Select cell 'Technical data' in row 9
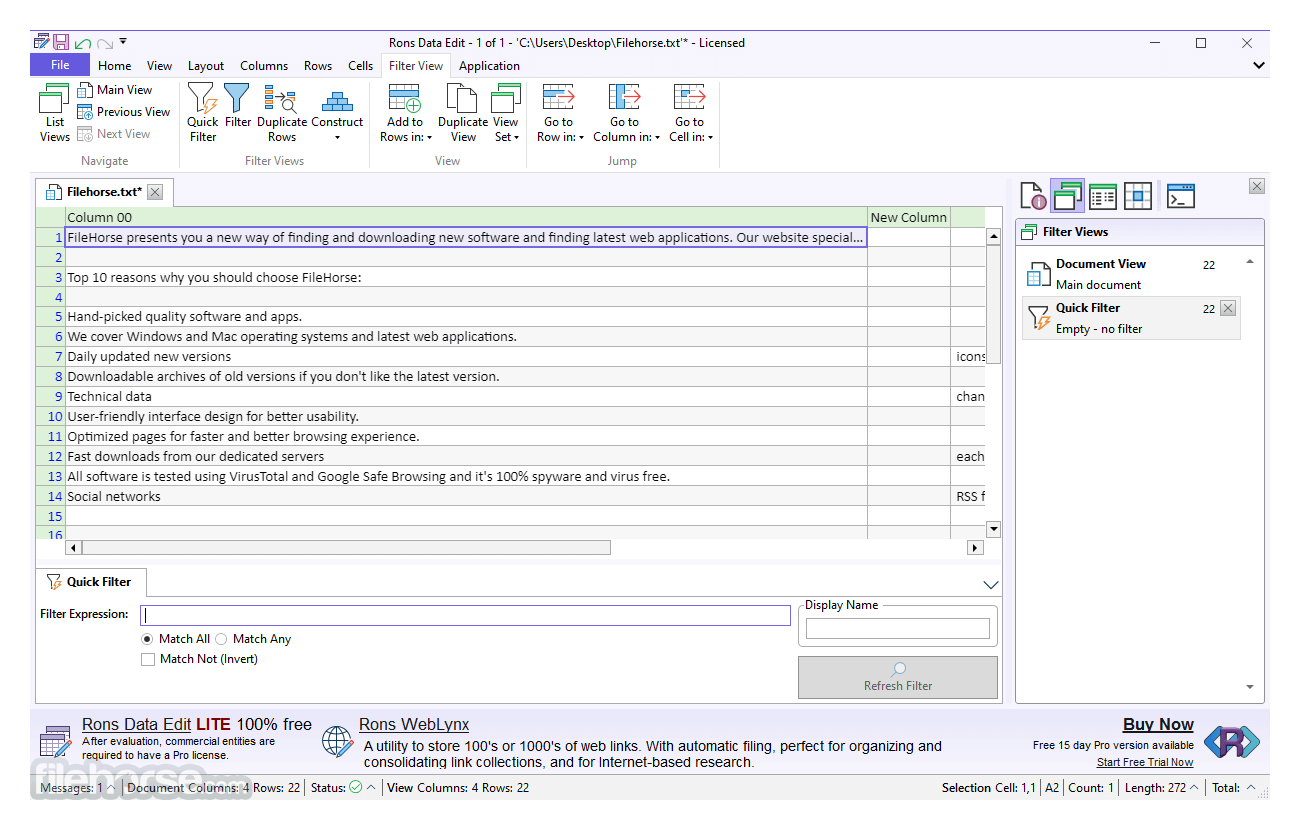The height and width of the screenshot is (830, 1300). 466,397
